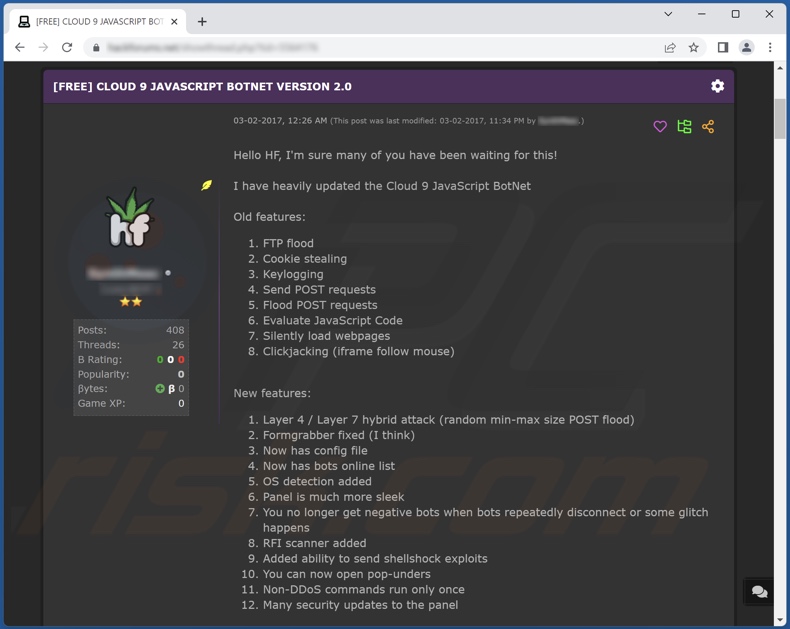Click the blurred modifier username in timestamp
790x629 pixels.
click(558, 121)
